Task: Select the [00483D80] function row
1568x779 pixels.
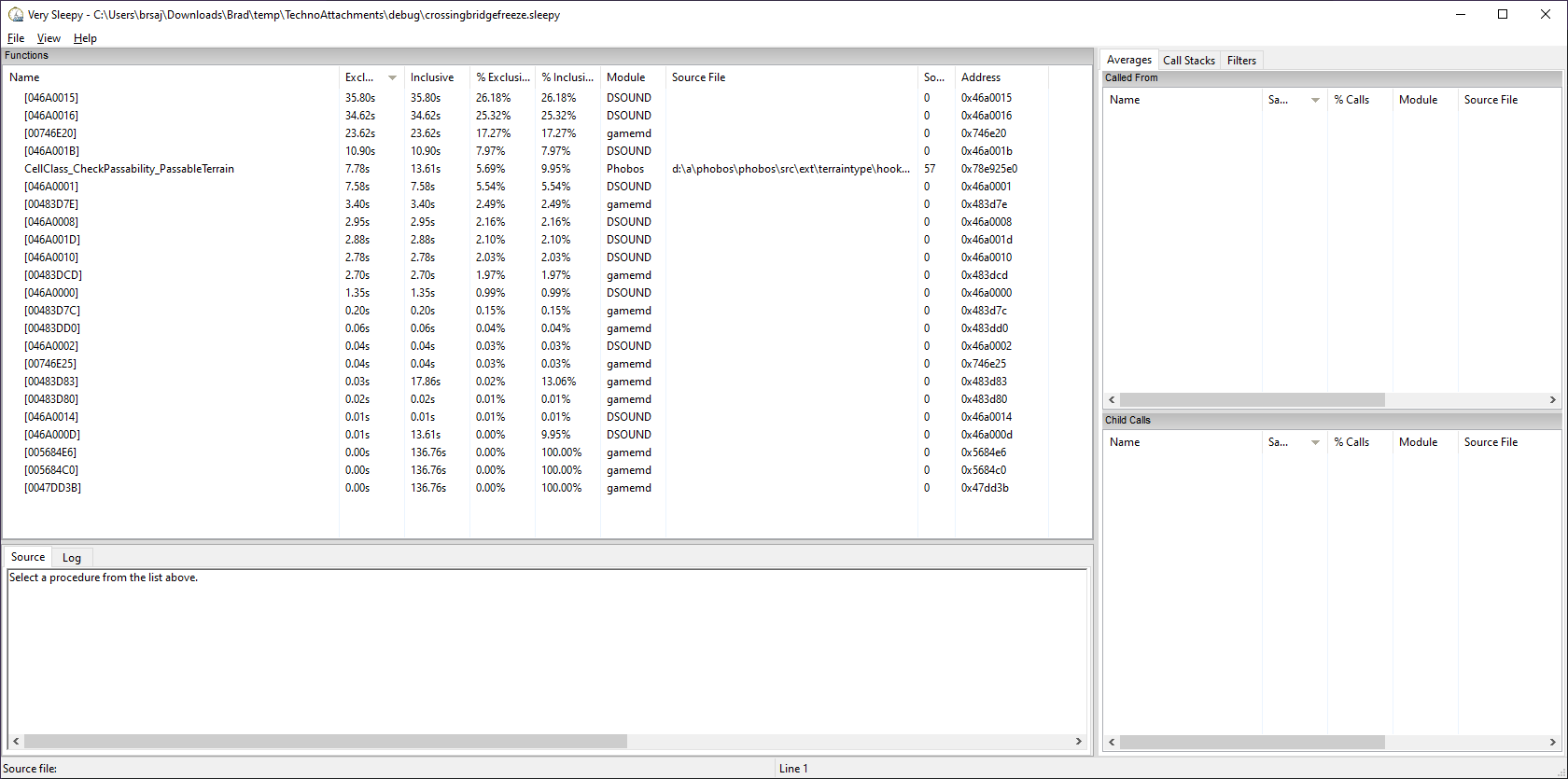Action: coord(547,399)
